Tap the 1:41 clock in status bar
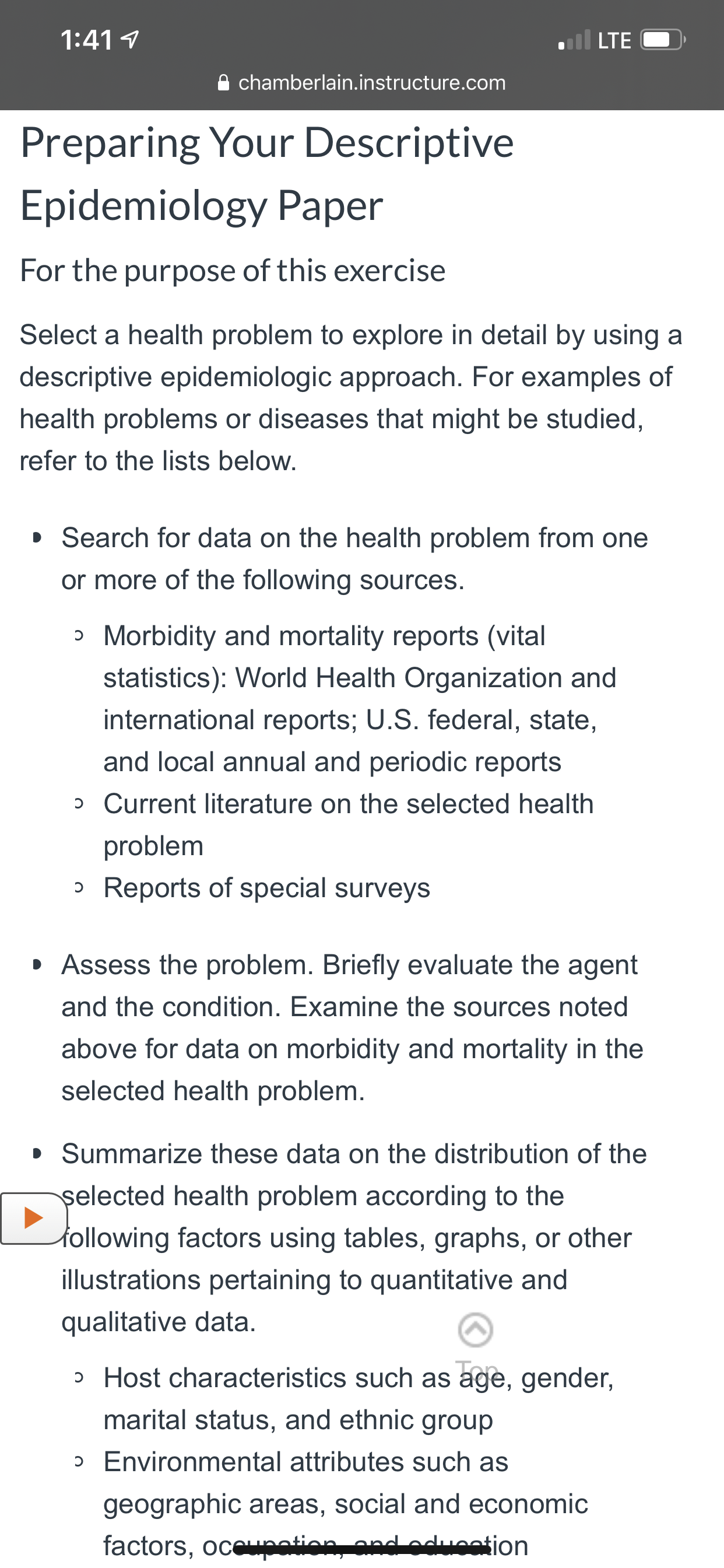This screenshot has height=1568, width=724. [86, 40]
